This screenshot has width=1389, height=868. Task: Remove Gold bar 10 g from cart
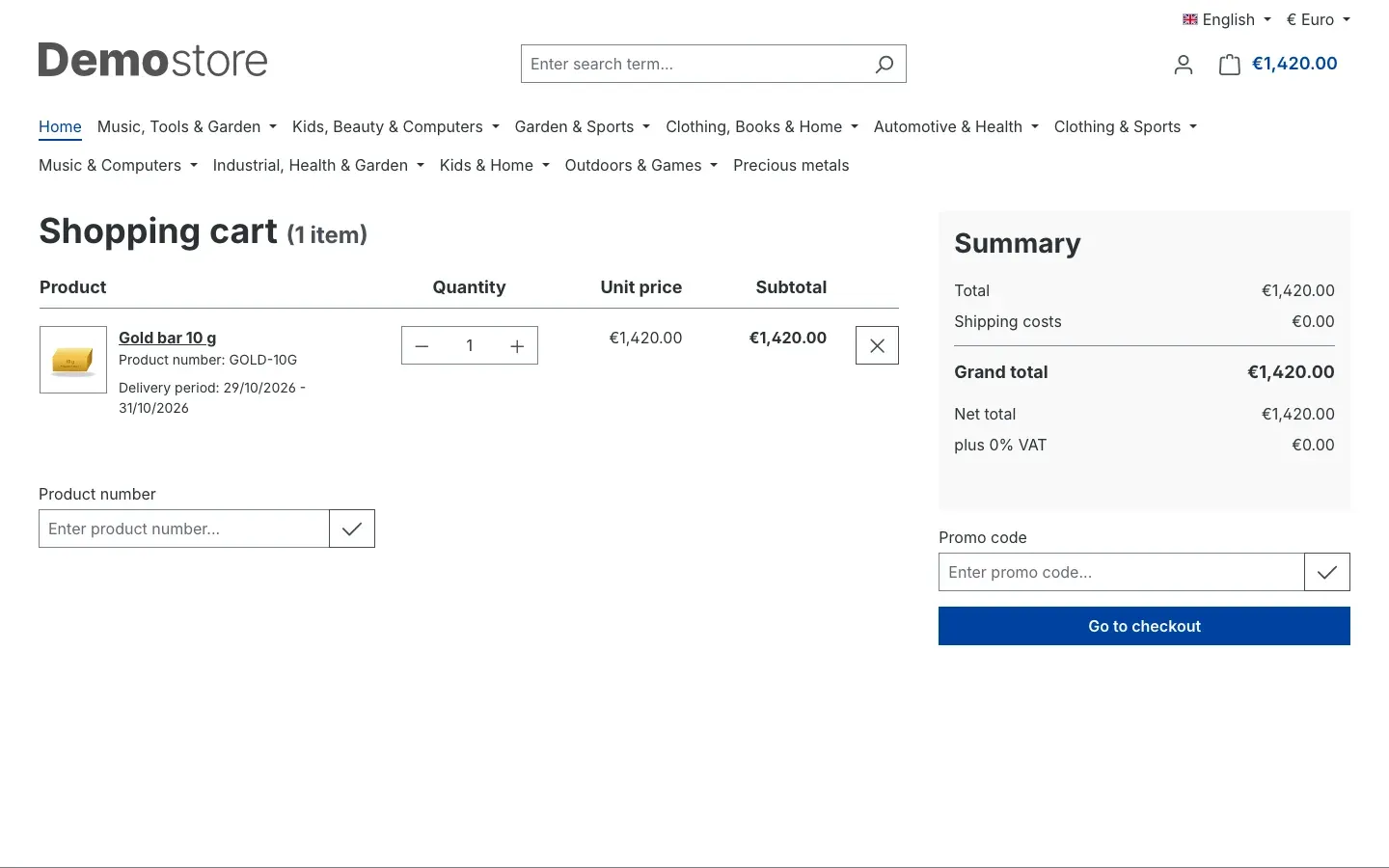pyautogui.click(x=877, y=345)
